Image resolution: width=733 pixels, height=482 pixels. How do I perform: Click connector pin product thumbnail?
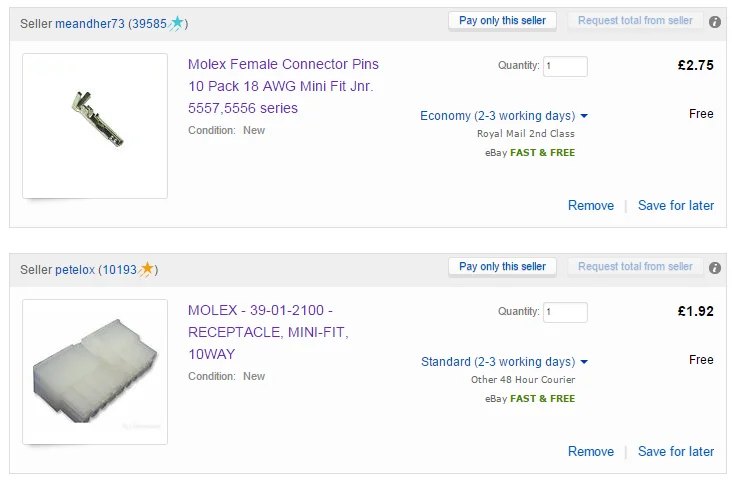[x=95, y=126]
